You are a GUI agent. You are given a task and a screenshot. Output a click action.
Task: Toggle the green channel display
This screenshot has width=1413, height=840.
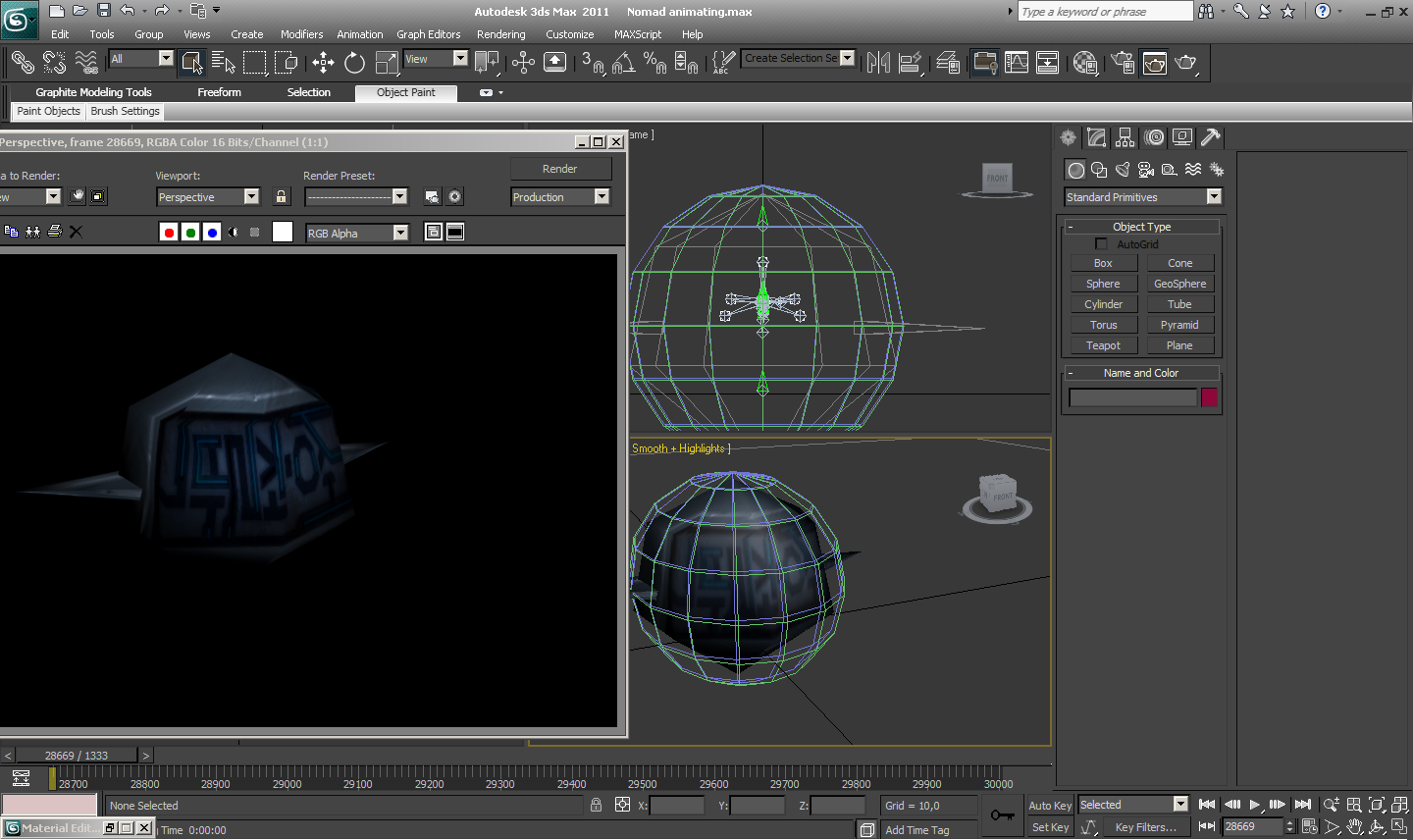pos(190,233)
